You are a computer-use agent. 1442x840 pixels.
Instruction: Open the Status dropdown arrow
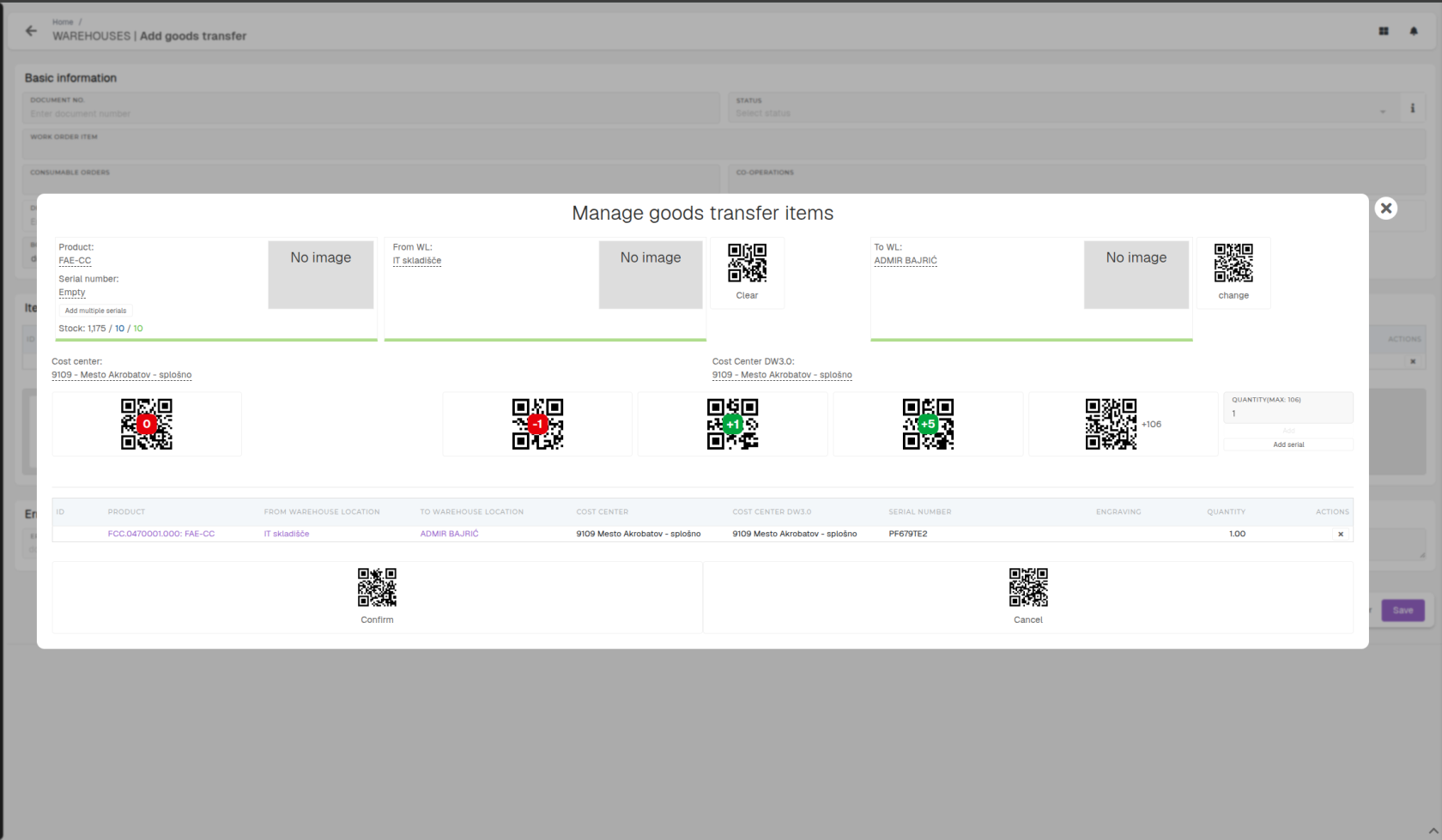(x=1383, y=112)
